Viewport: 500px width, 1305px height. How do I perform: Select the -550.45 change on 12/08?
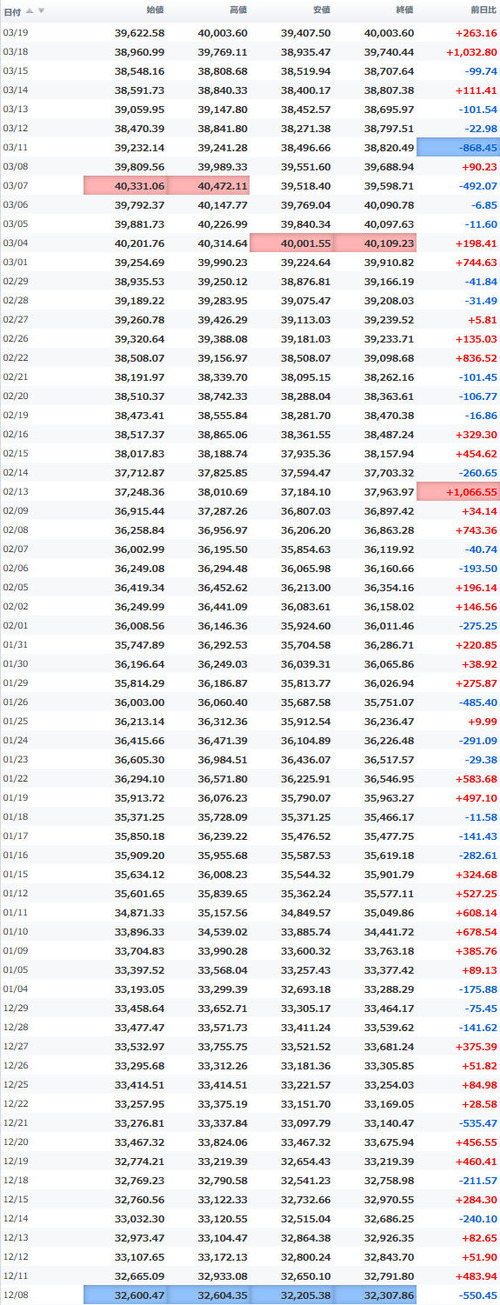coord(477,1296)
